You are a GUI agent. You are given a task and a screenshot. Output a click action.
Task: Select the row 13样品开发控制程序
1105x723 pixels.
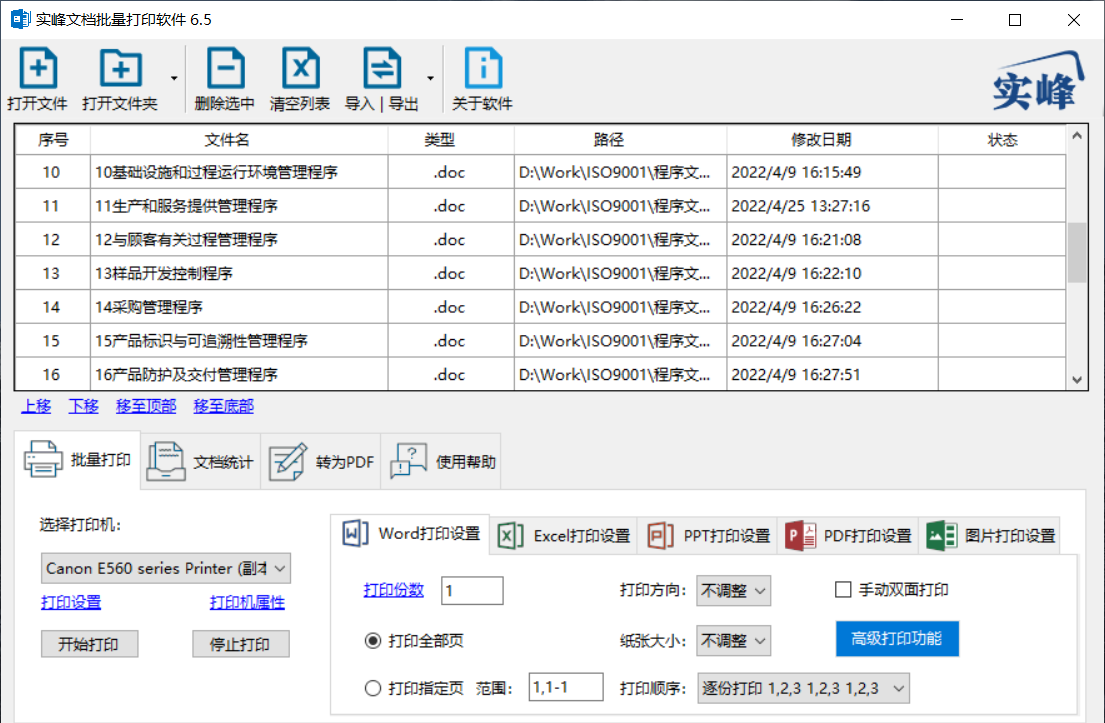point(540,273)
